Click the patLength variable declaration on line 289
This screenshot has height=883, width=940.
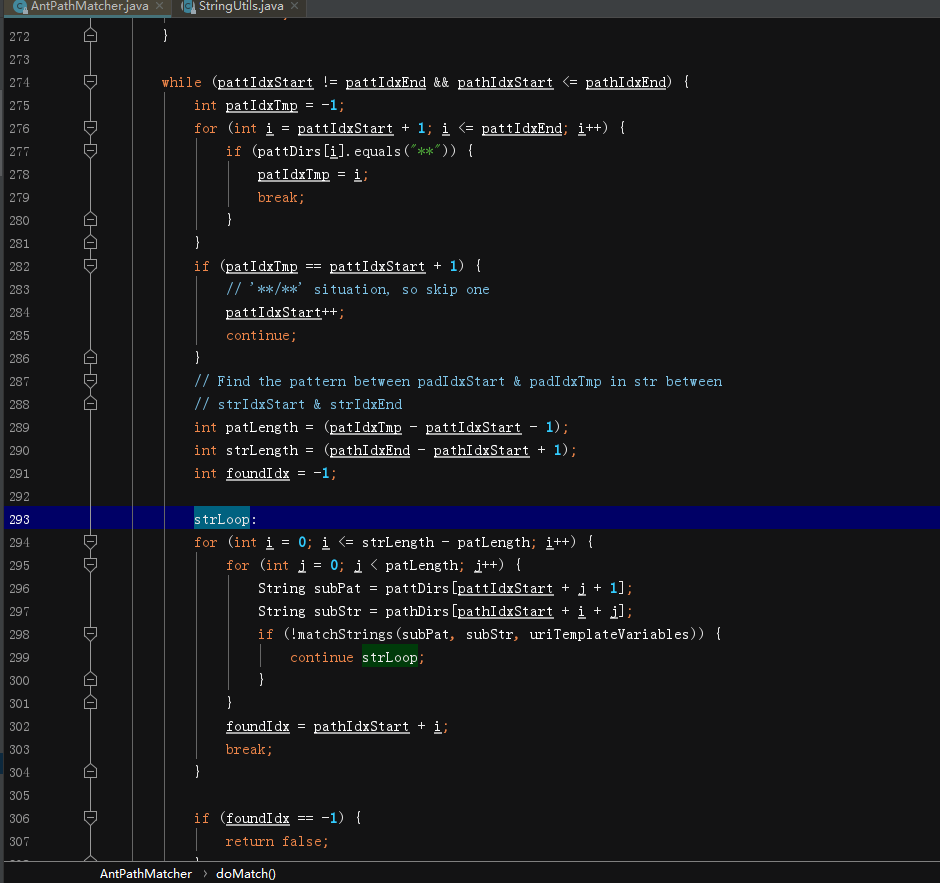261,427
